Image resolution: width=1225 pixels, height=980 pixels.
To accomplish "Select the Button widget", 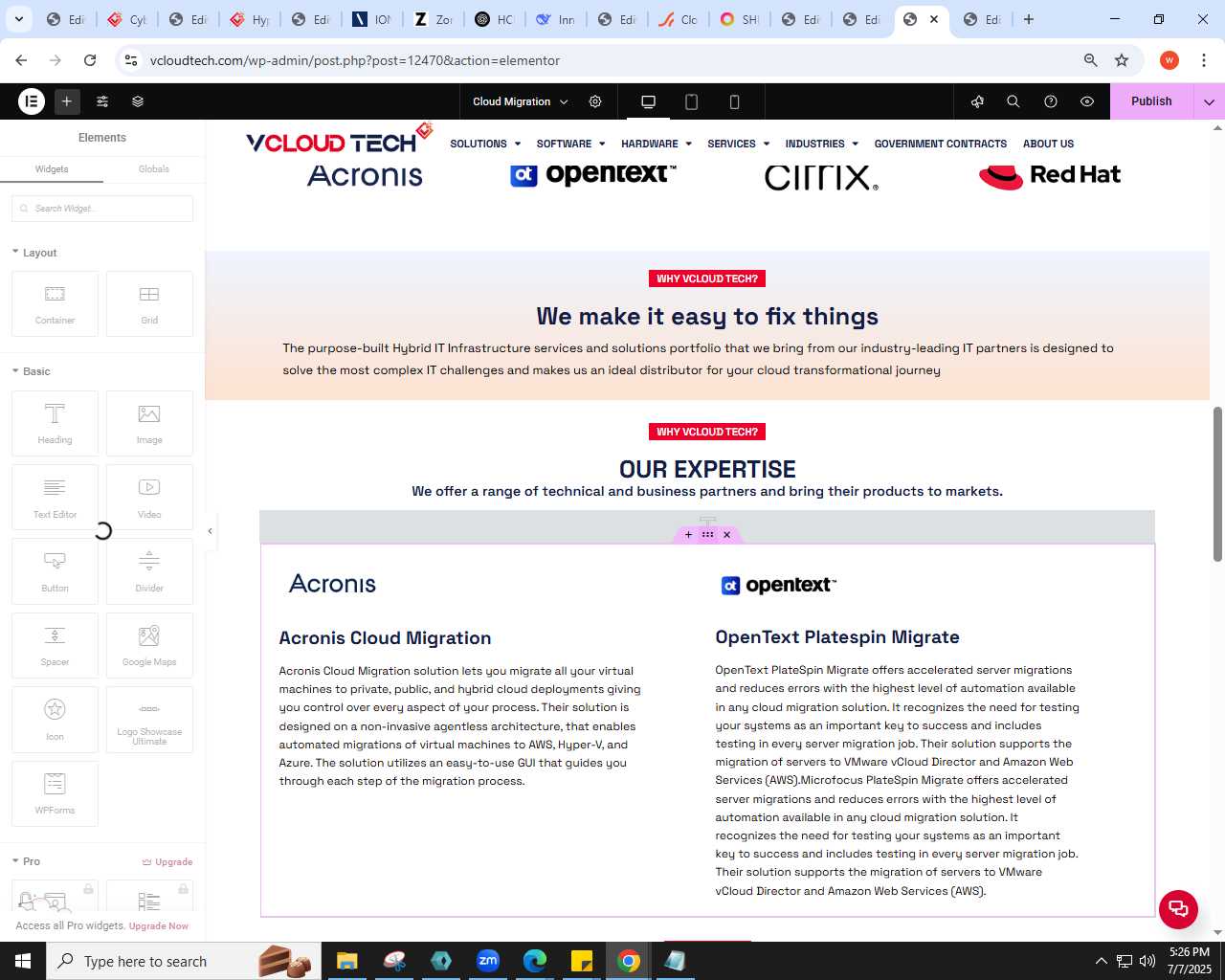I will 55,571.
